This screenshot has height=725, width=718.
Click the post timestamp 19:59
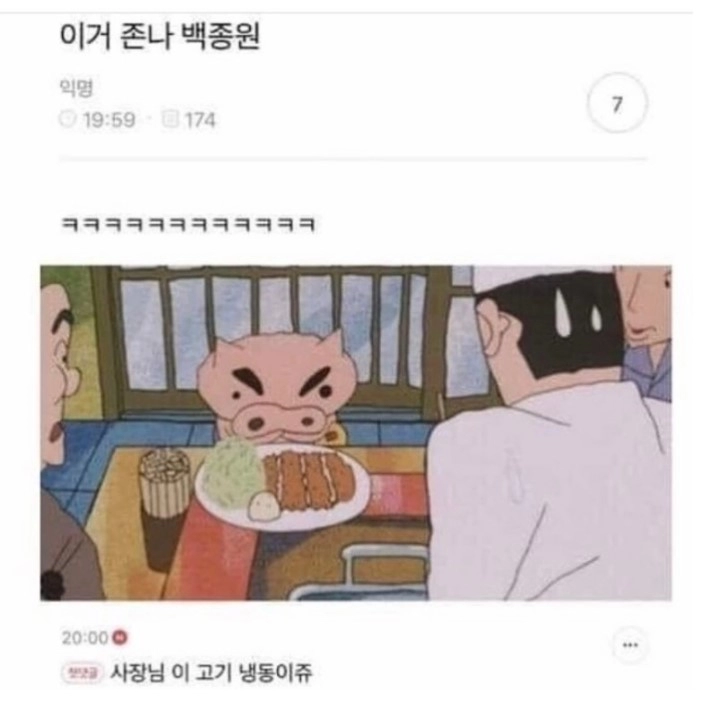(x=109, y=120)
